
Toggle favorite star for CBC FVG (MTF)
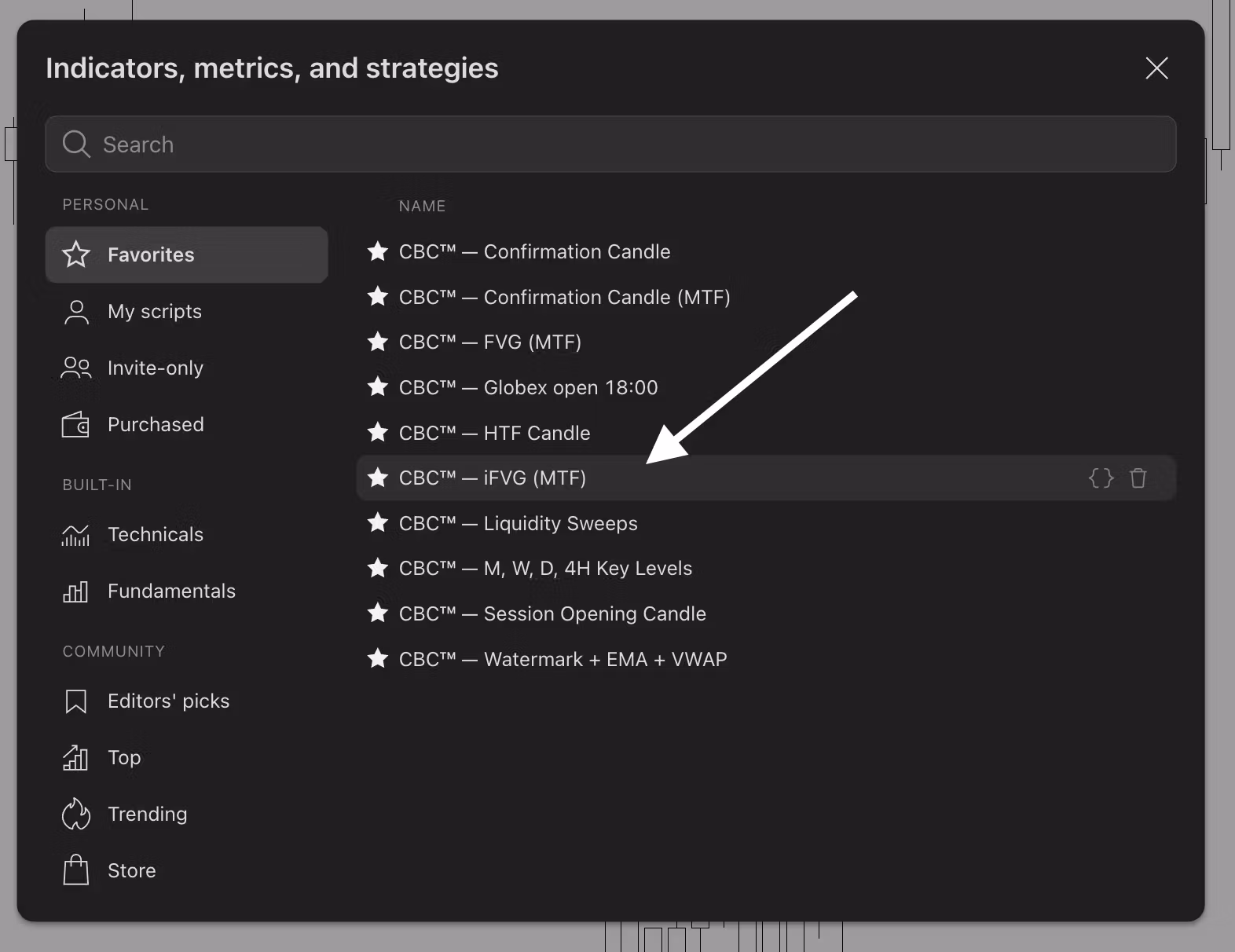click(x=378, y=342)
